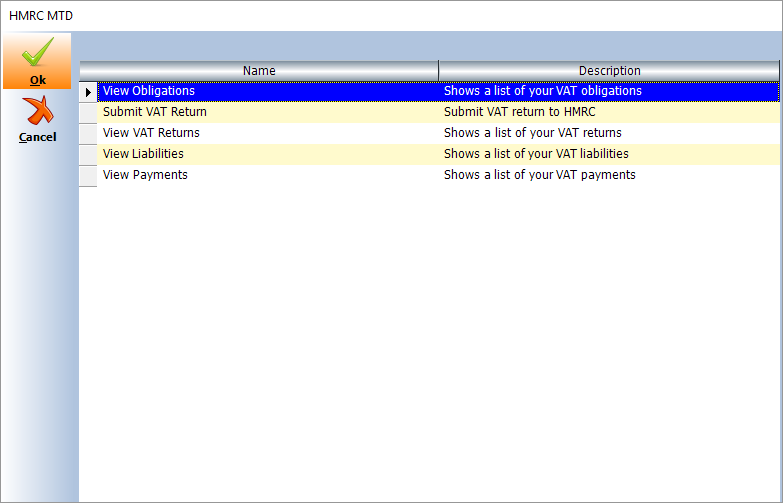
Task: Click 'Submit VAT return to HMRC' description
Action: tap(520, 112)
